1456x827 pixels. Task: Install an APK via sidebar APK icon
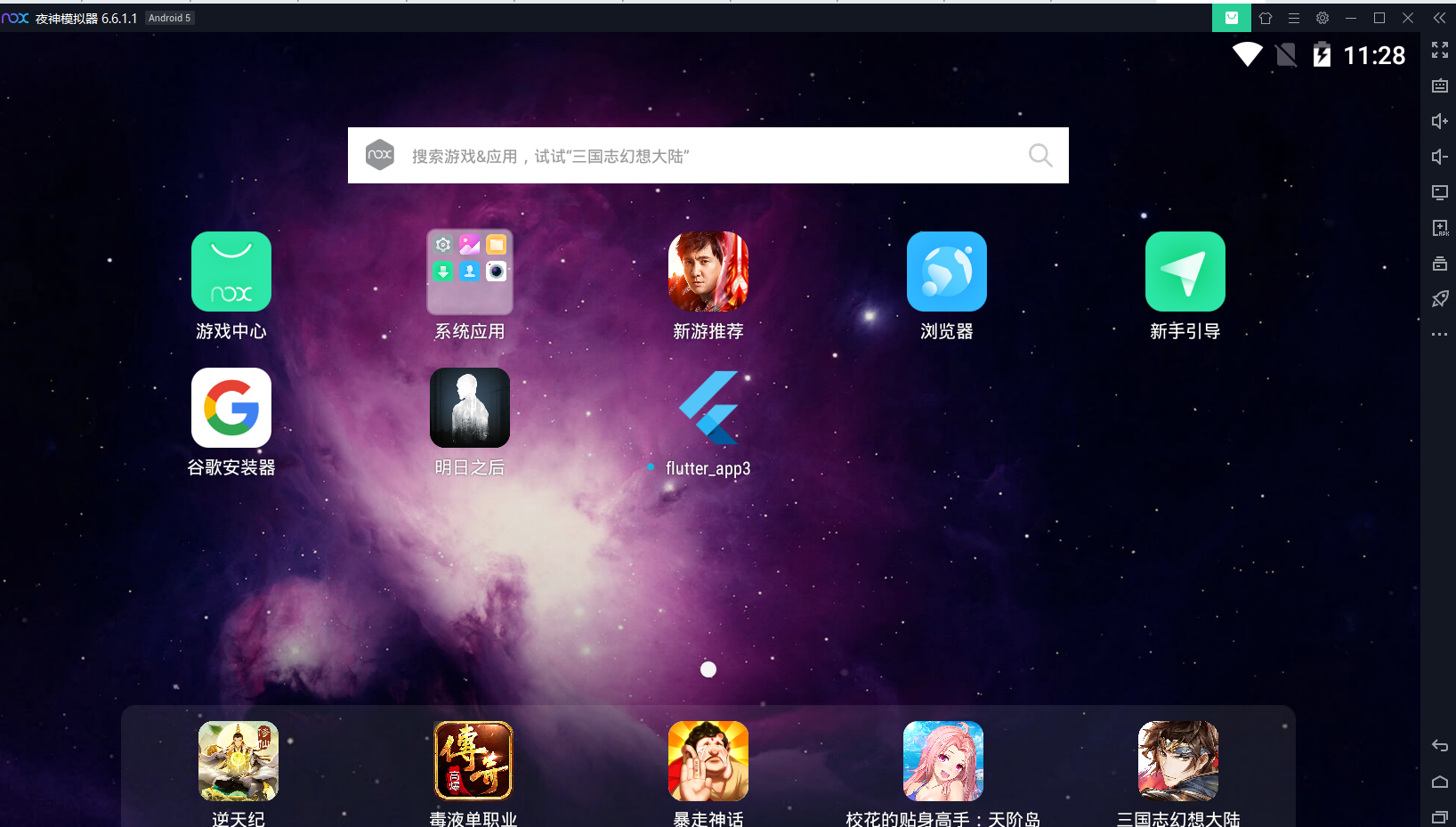pyautogui.click(x=1439, y=228)
